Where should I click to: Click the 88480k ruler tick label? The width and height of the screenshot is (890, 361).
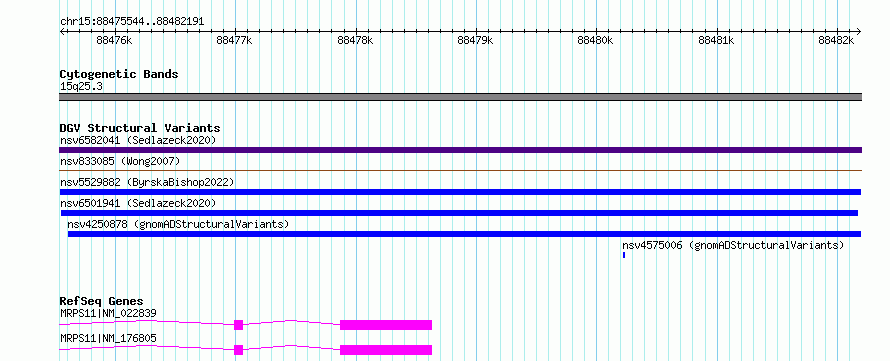click(x=596, y=40)
